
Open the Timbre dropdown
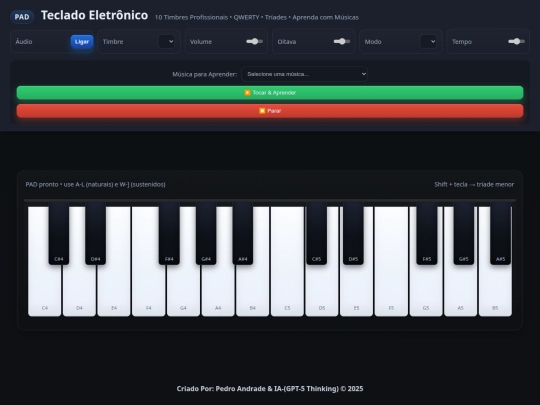click(x=166, y=42)
